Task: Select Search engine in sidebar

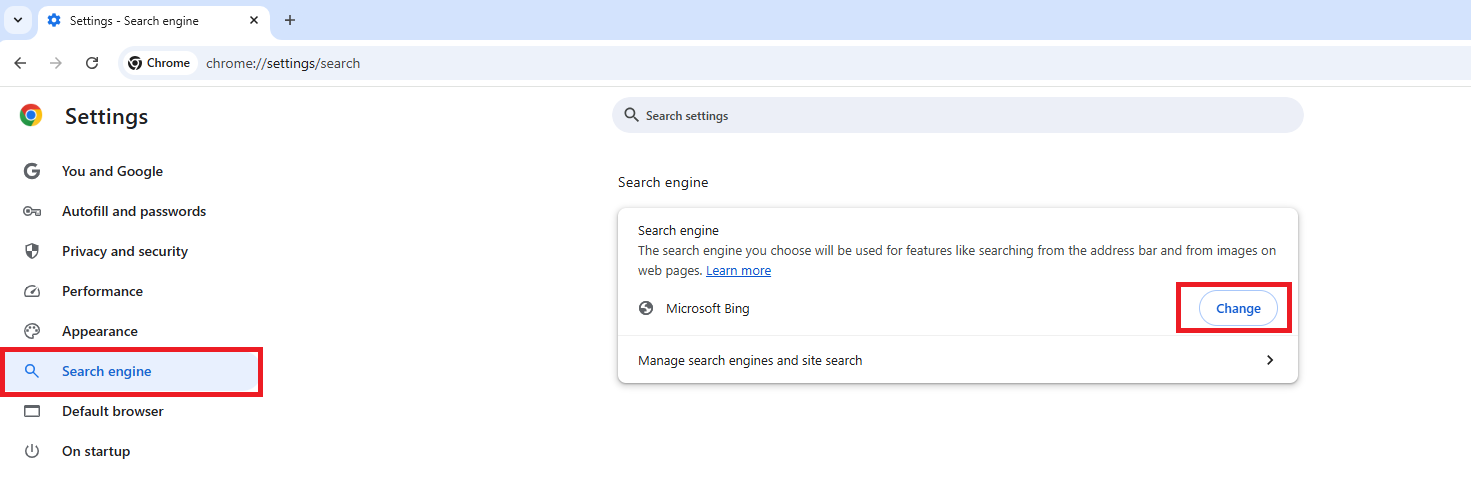Action: coord(106,371)
